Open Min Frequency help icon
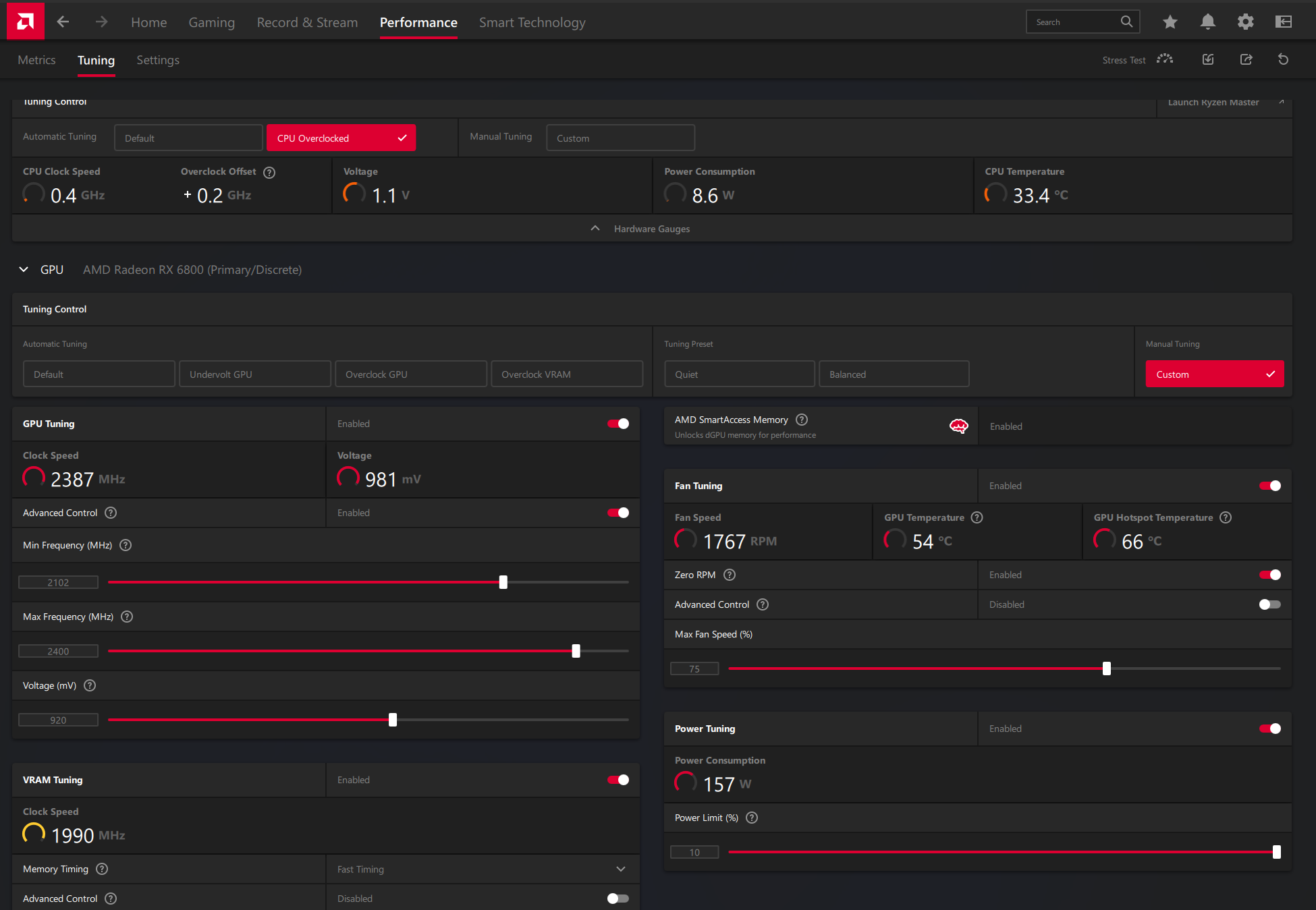 pos(126,545)
